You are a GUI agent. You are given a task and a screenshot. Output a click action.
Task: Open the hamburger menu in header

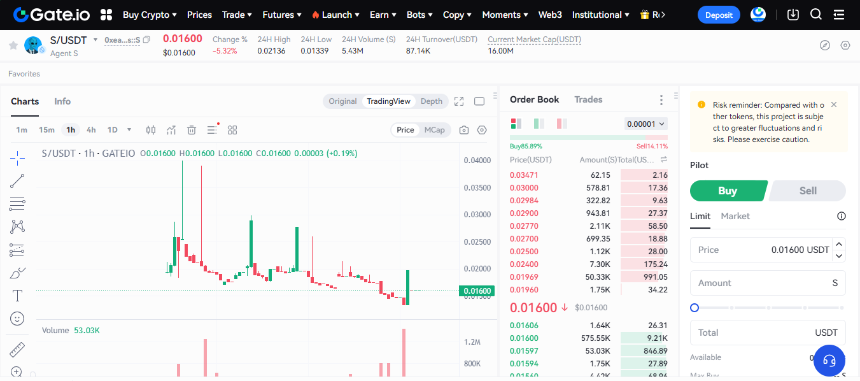tap(839, 15)
